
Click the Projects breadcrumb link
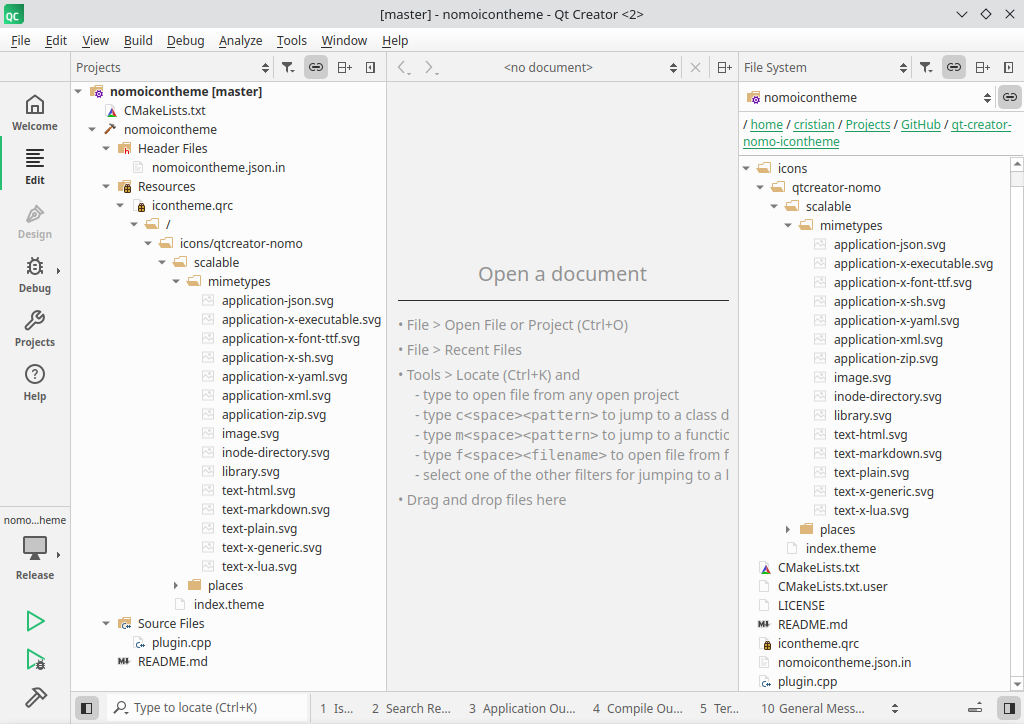(x=867, y=124)
